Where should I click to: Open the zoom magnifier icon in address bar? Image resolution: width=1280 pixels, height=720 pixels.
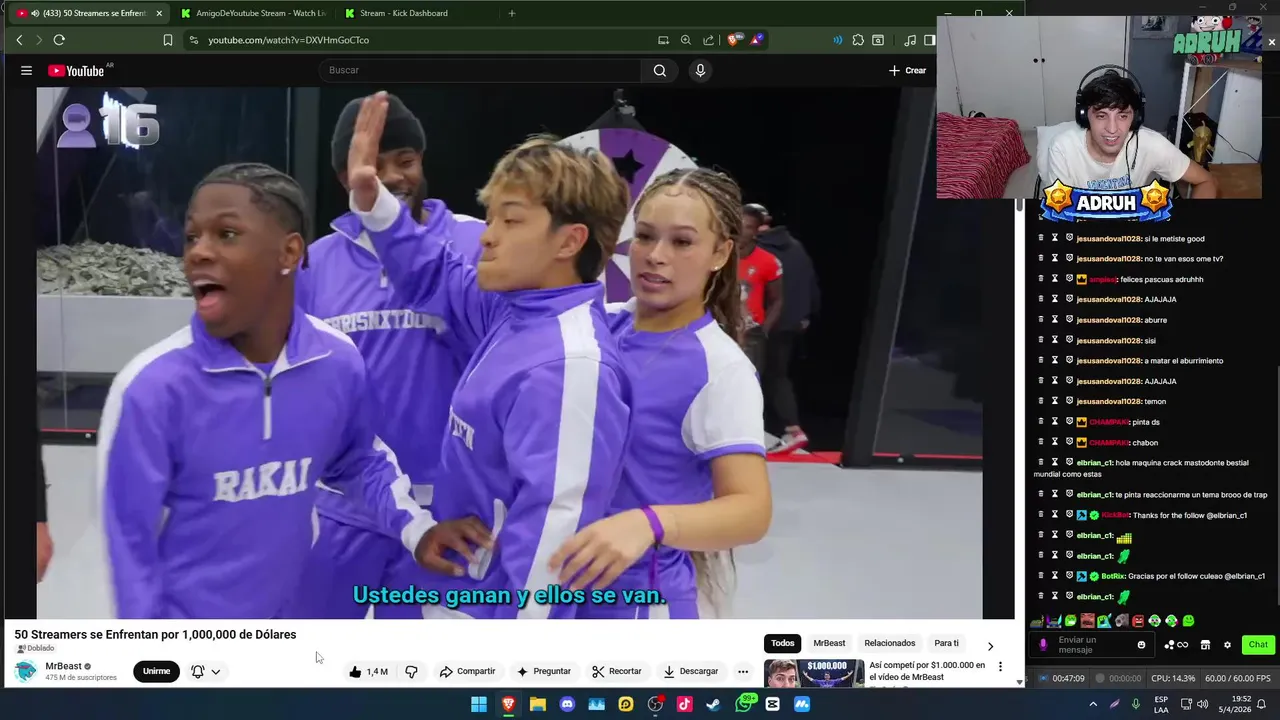coord(686,40)
